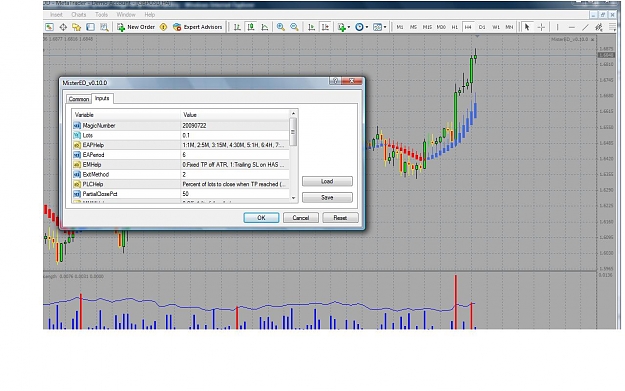Select the M5 timeframe
Image resolution: width=625 pixels, height=391 pixels.
point(413,27)
